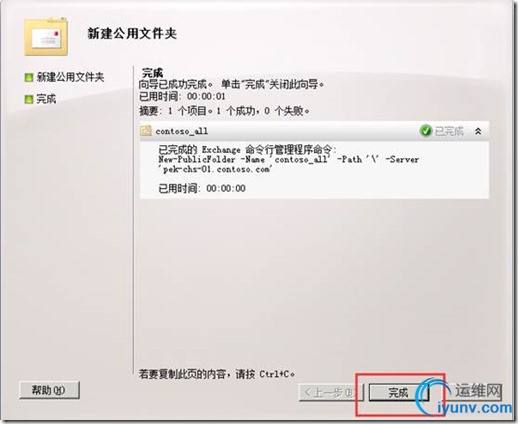Collapse the contoso_all result details
Screen dimensions: 518x424
[x=478, y=131]
